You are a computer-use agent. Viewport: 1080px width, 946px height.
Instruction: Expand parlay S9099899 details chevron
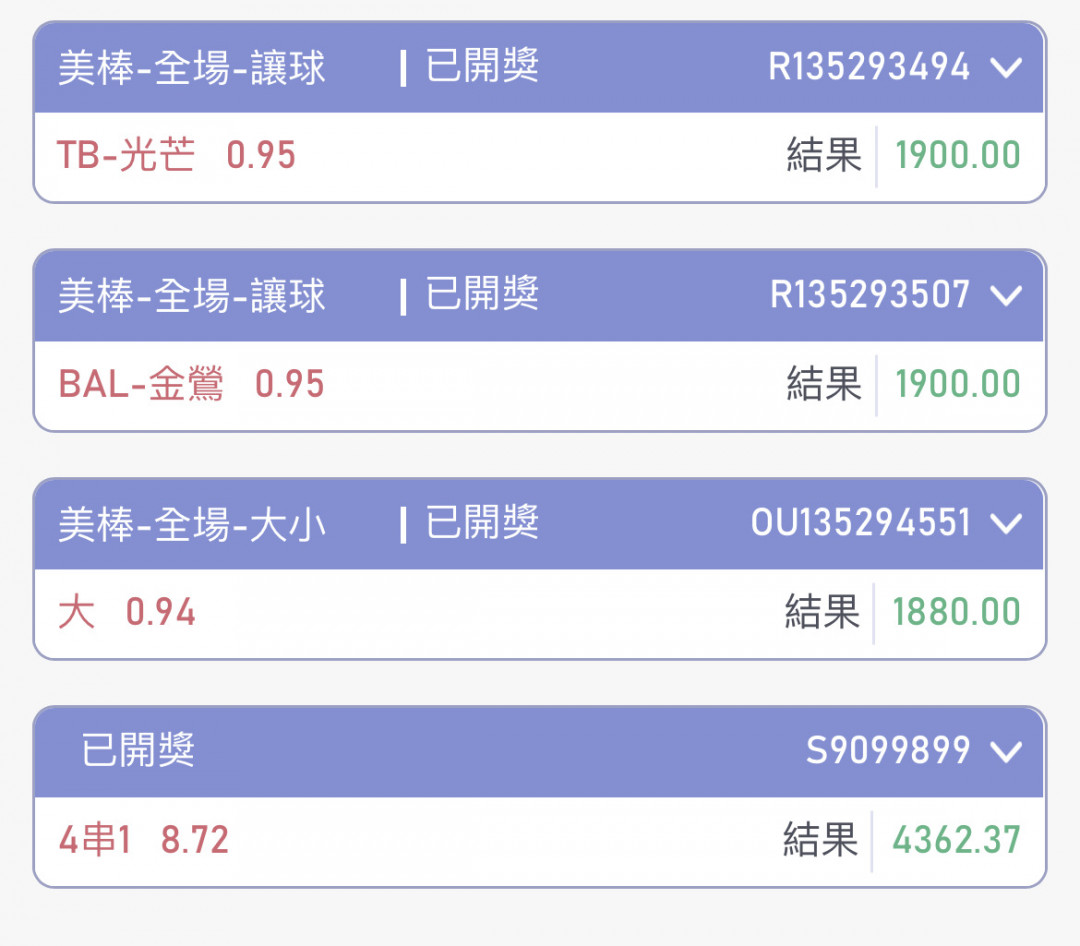[1005, 751]
